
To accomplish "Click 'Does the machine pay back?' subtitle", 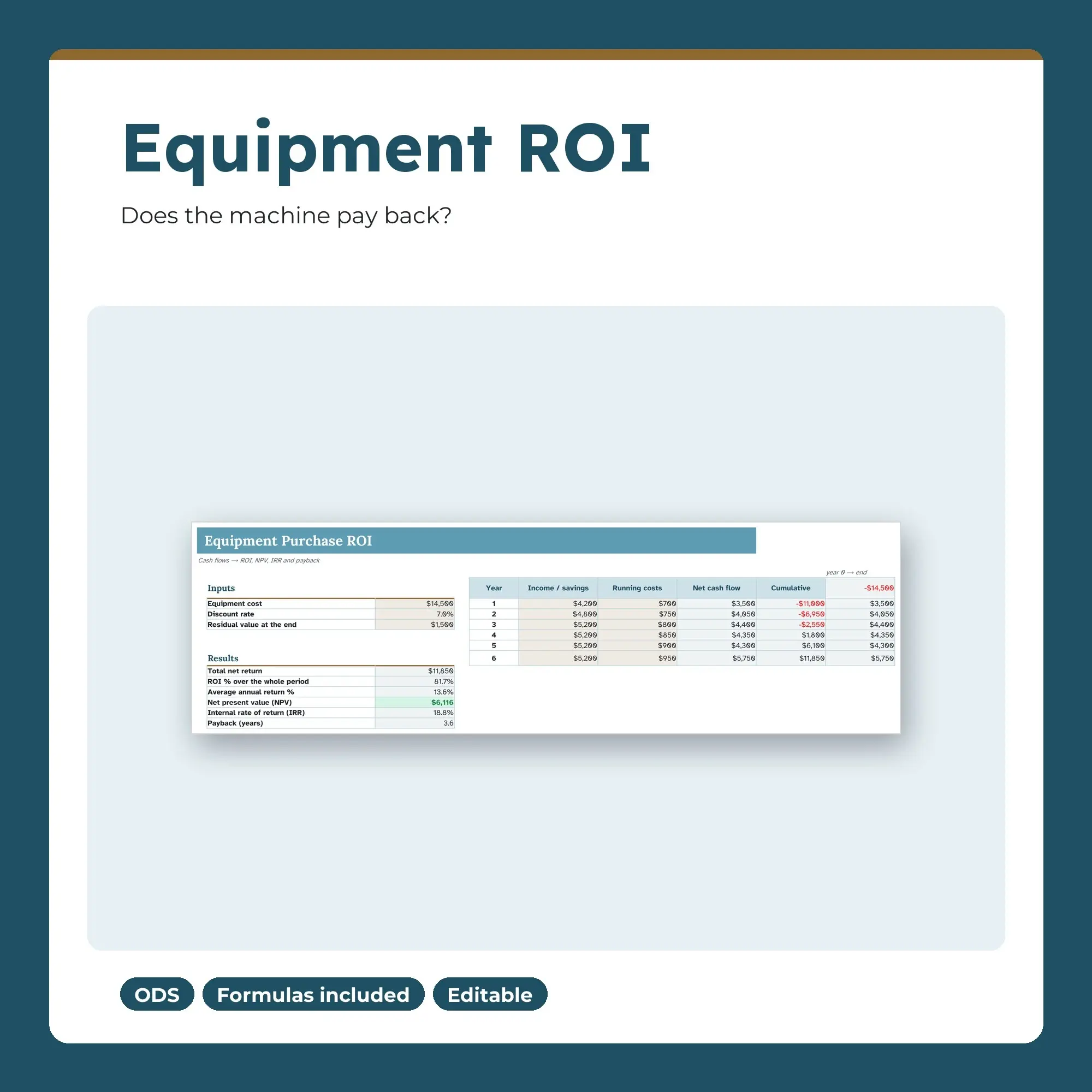I will coord(286,216).
